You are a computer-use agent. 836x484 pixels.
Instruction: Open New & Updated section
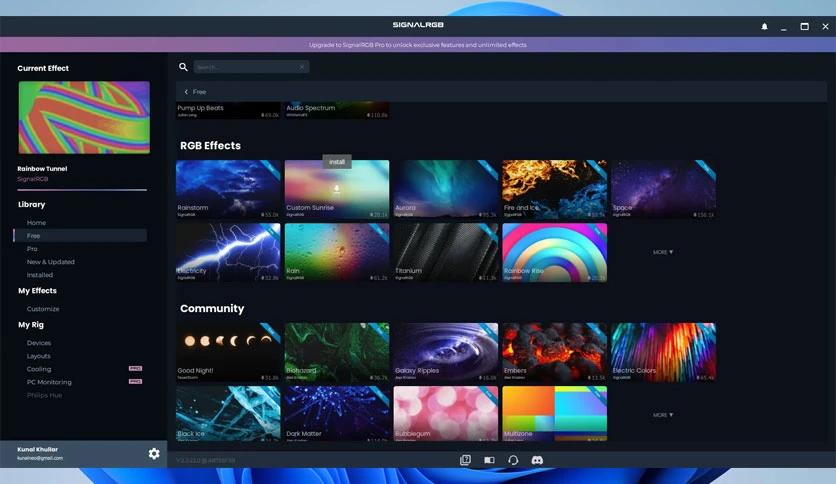51,262
